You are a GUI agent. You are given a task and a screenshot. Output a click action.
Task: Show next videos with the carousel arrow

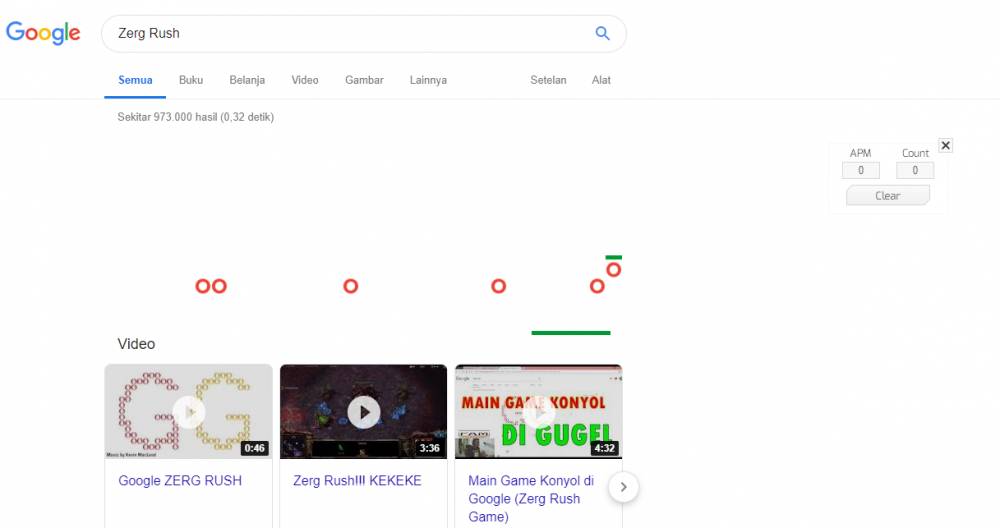pyautogui.click(x=623, y=487)
